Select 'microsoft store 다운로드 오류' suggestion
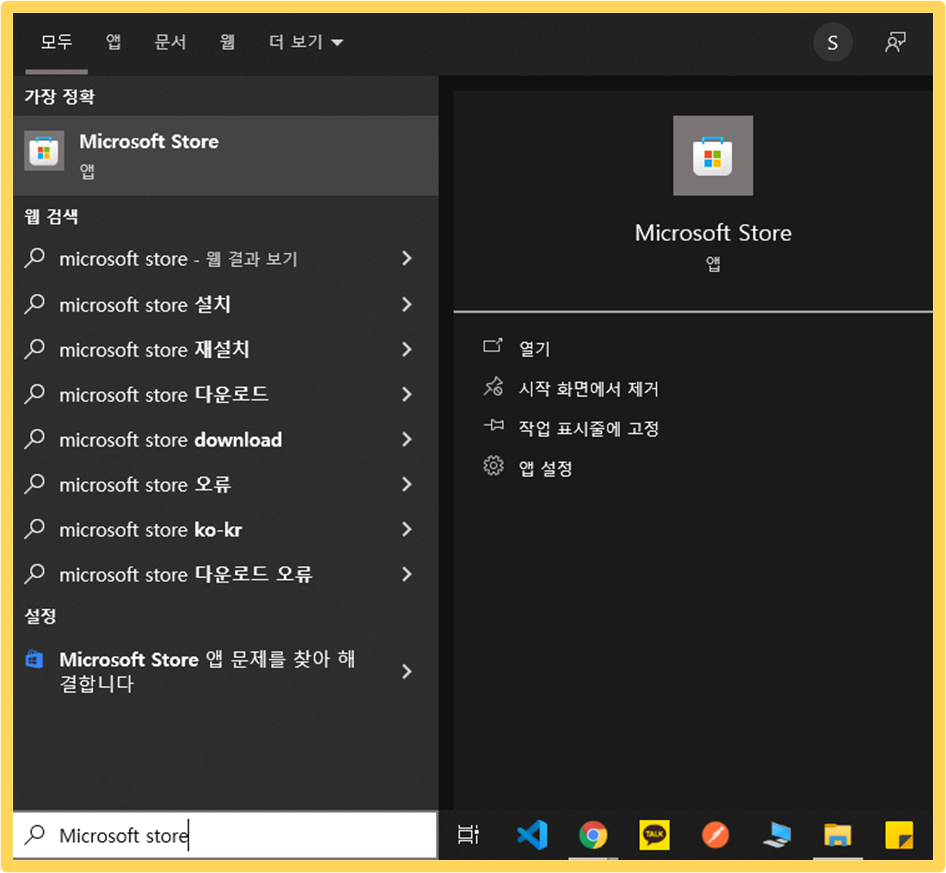 pos(226,574)
